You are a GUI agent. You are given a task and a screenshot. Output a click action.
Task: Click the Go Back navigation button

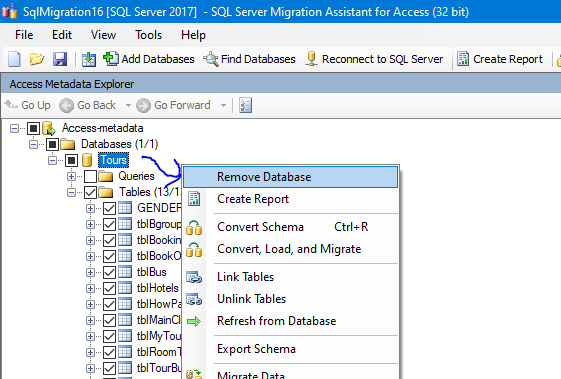(x=88, y=105)
